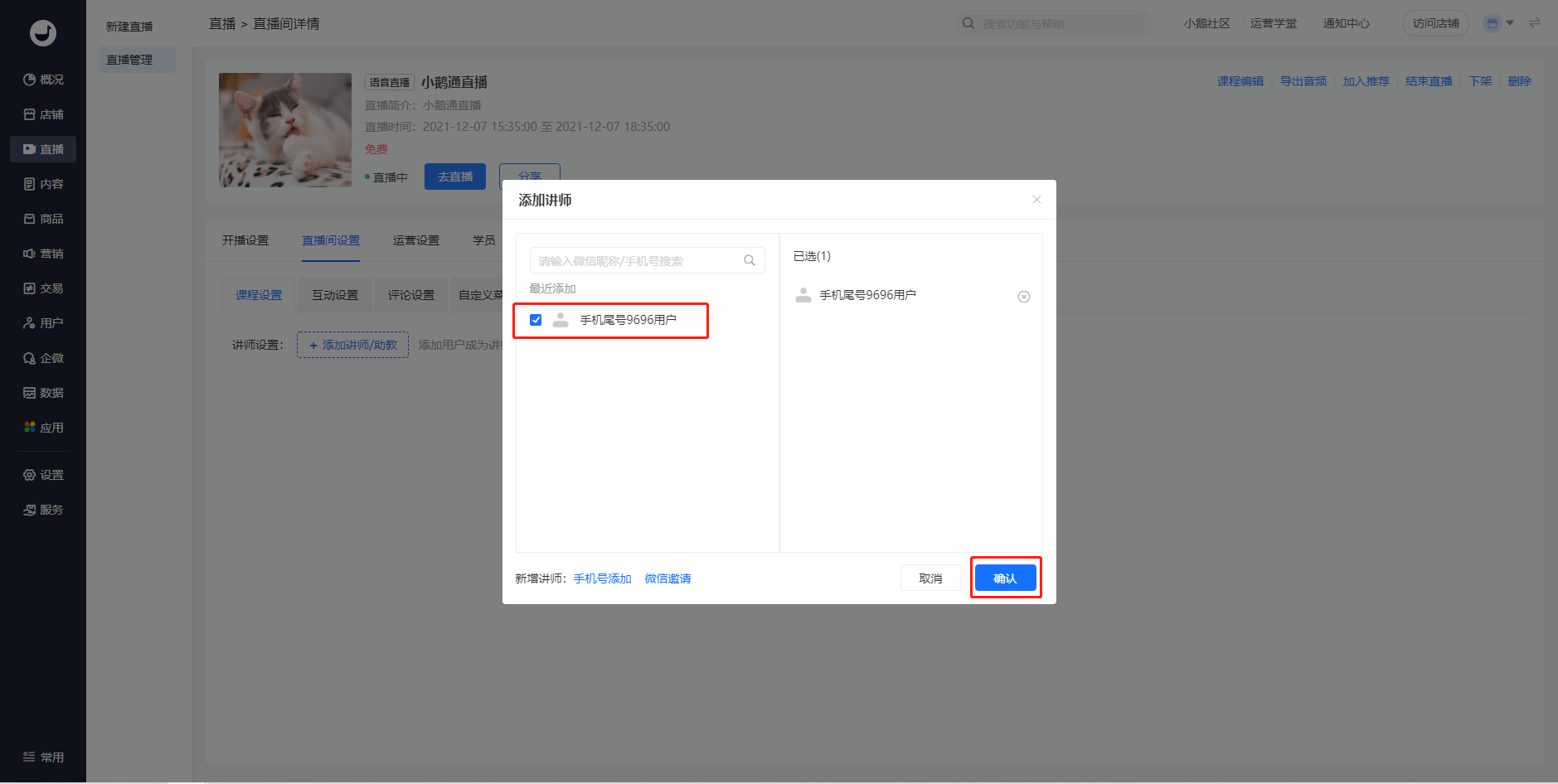Click the Xiaoetong logo icon

point(43,32)
